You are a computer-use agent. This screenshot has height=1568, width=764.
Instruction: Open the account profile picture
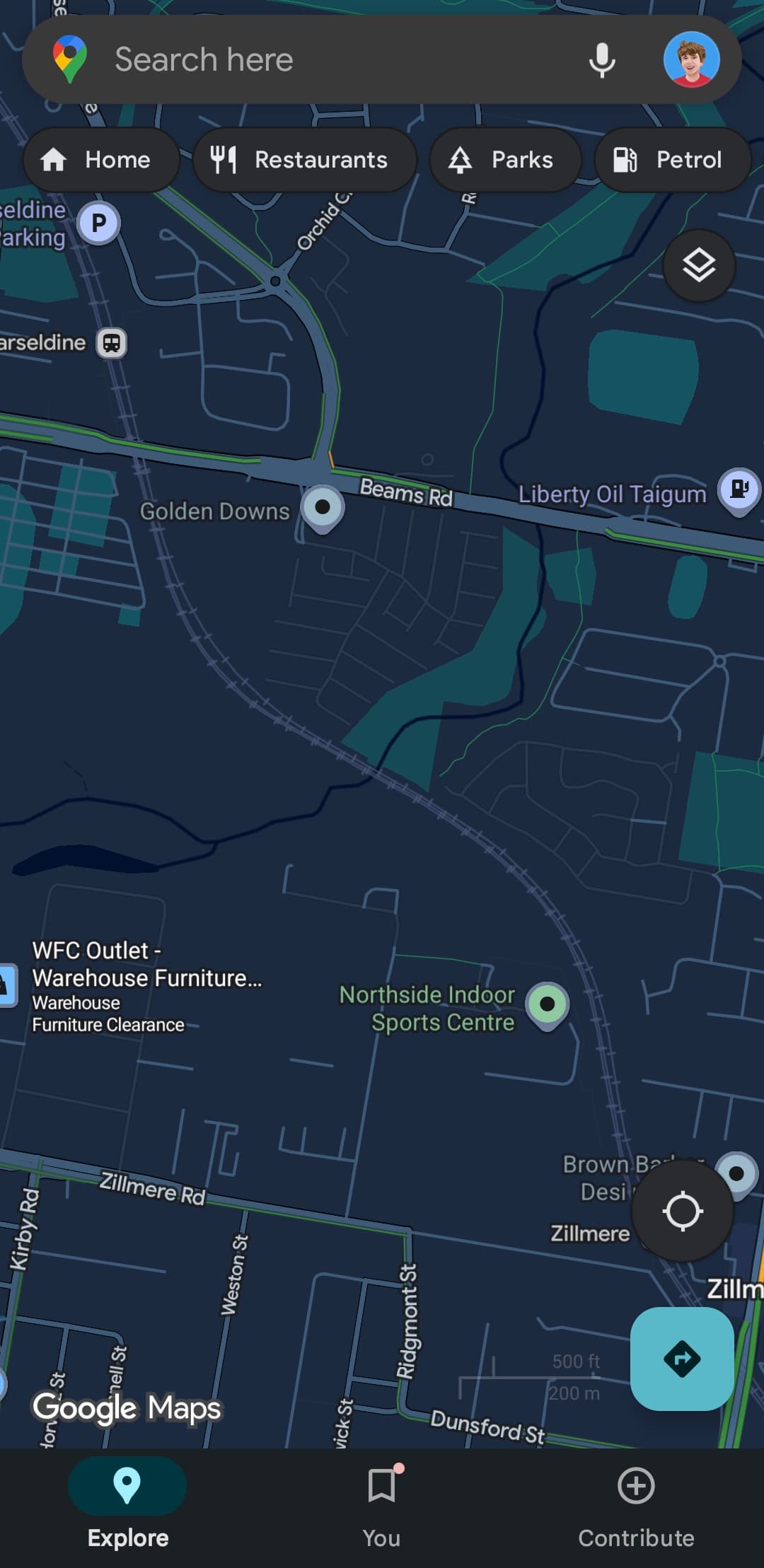[691, 59]
